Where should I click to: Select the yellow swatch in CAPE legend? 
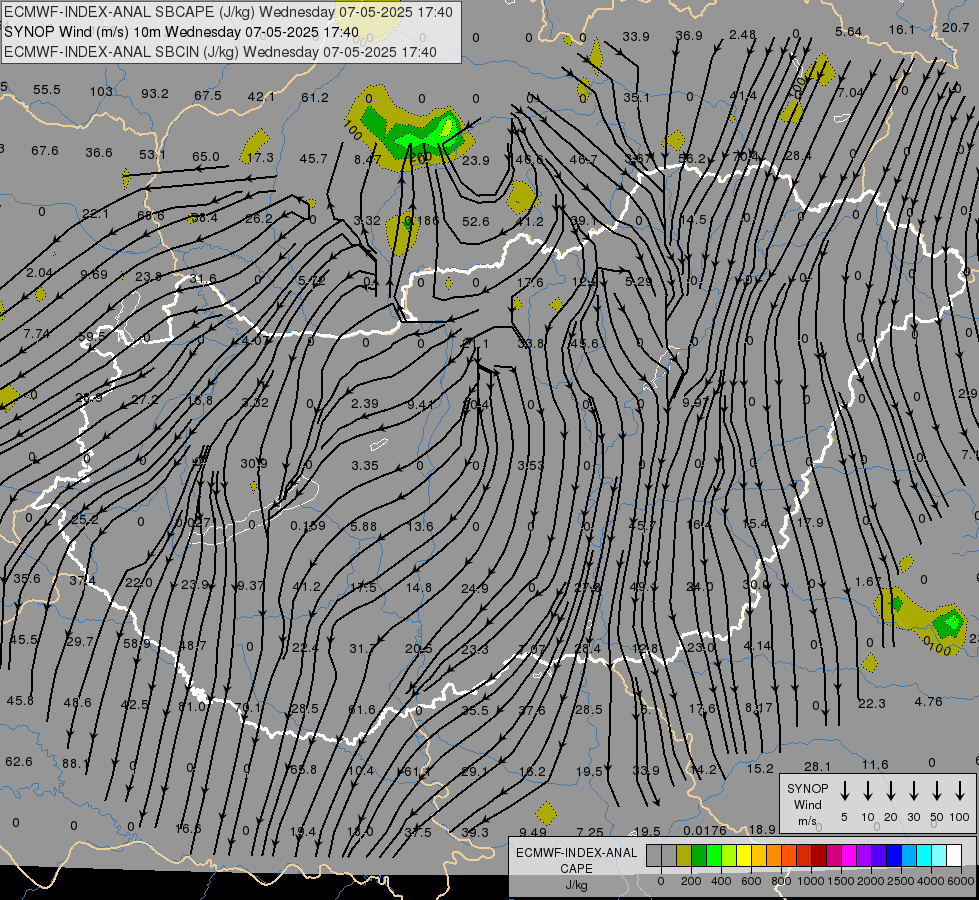(x=744, y=856)
